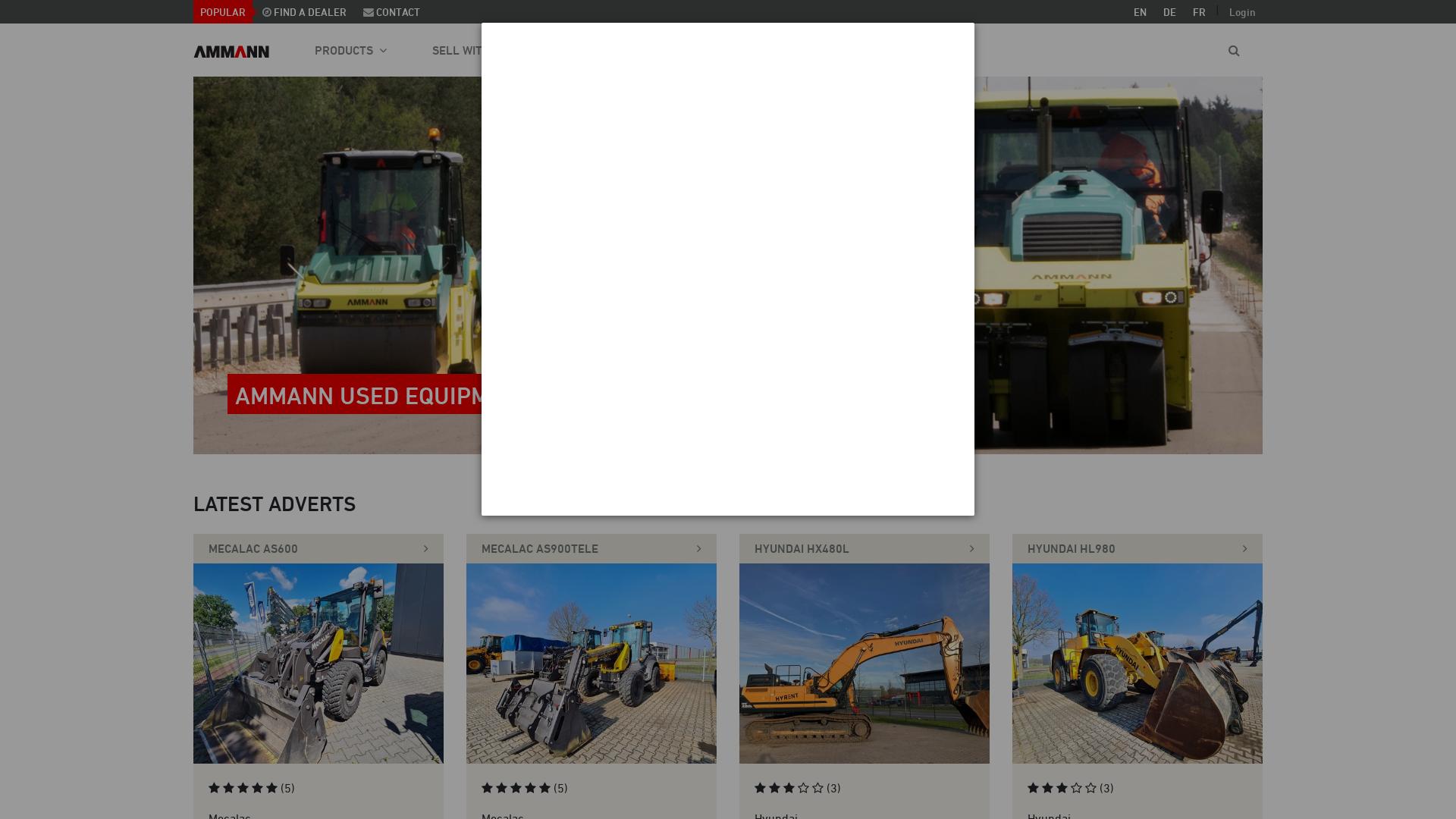This screenshot has width=1456, height=819.
Task: Open the Hyundai HL980 title
Action: pyautogui.click(x=1072, y=549)
